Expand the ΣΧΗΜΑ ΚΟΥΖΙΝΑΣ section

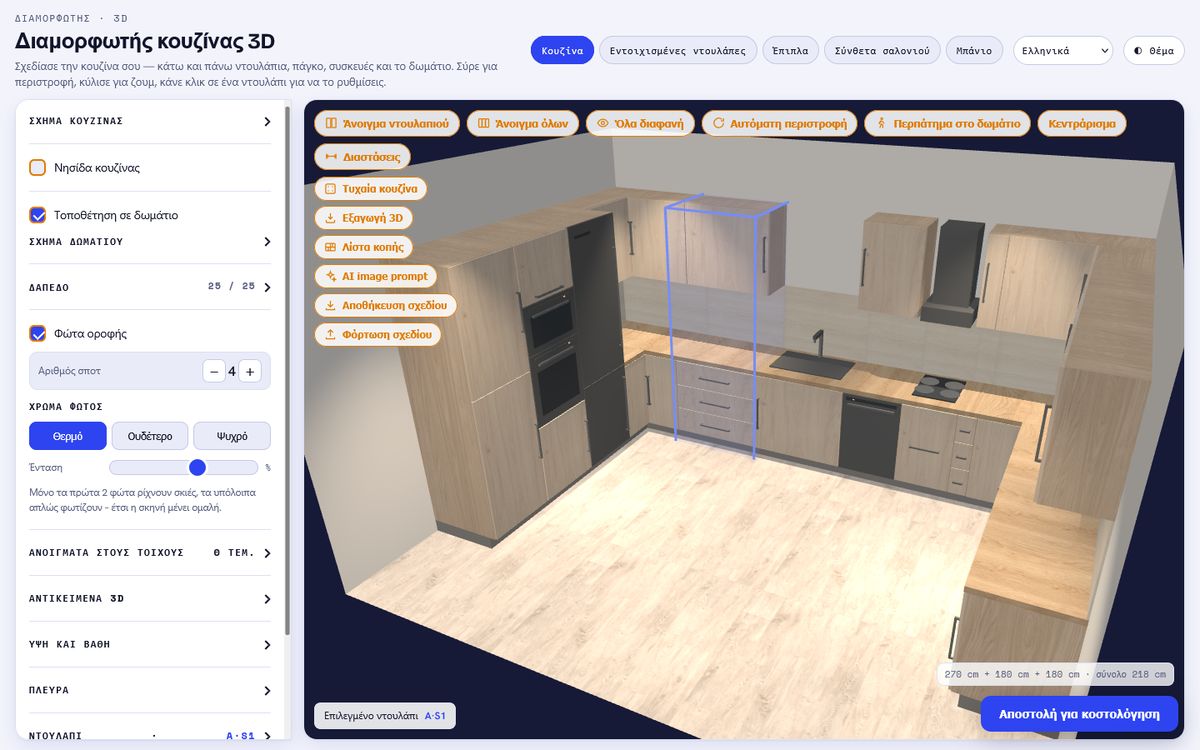[x=150, y=121]
